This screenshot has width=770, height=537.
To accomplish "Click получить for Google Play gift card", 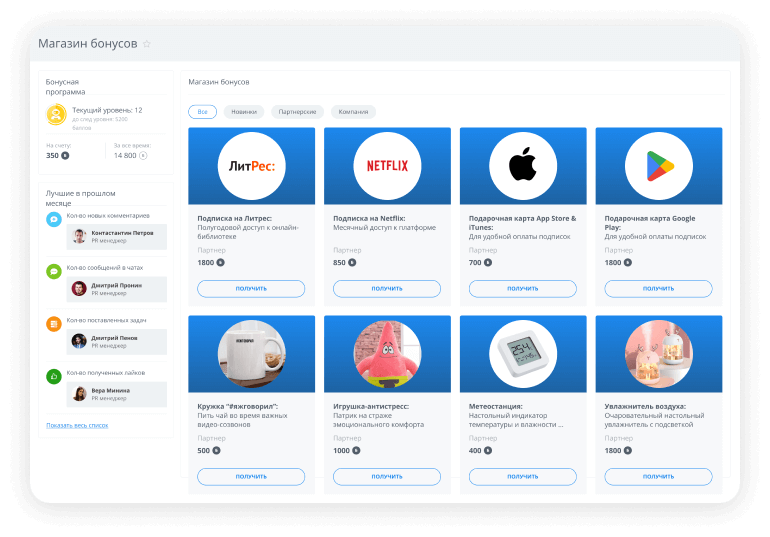I will tap(659, 289).
